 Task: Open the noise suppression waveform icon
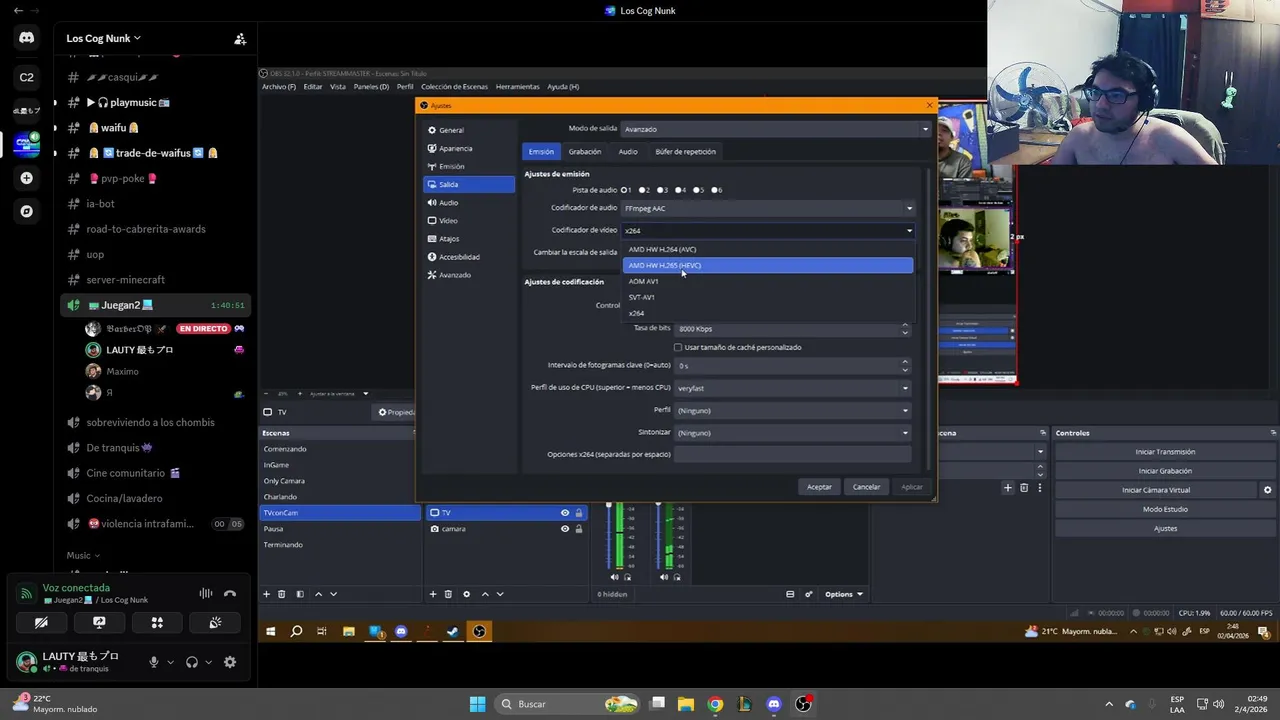(x=206, y=593)
